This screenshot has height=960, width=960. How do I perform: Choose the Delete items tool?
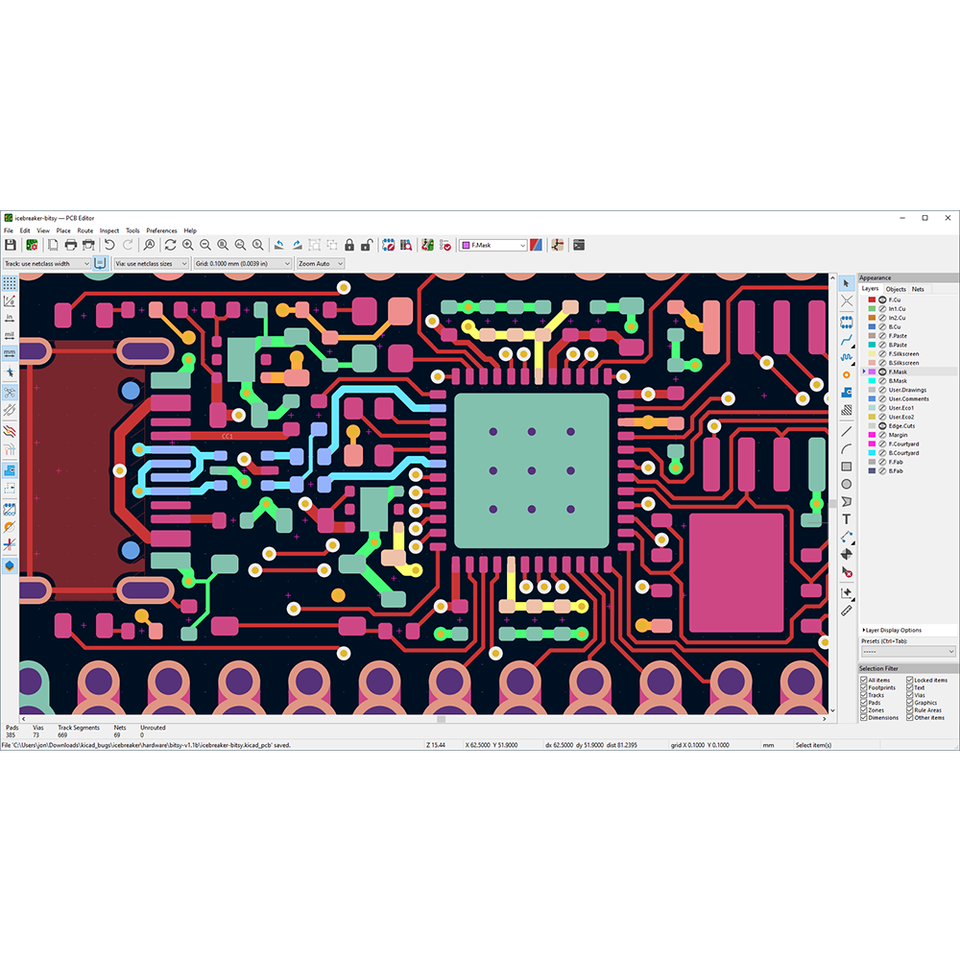point(846,572)
